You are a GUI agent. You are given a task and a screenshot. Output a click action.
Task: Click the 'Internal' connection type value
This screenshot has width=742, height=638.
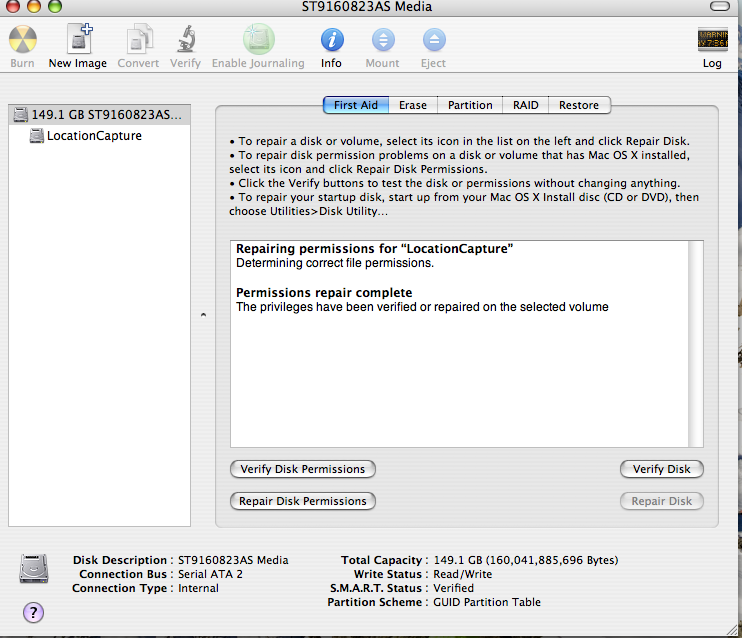click(198, 588)
